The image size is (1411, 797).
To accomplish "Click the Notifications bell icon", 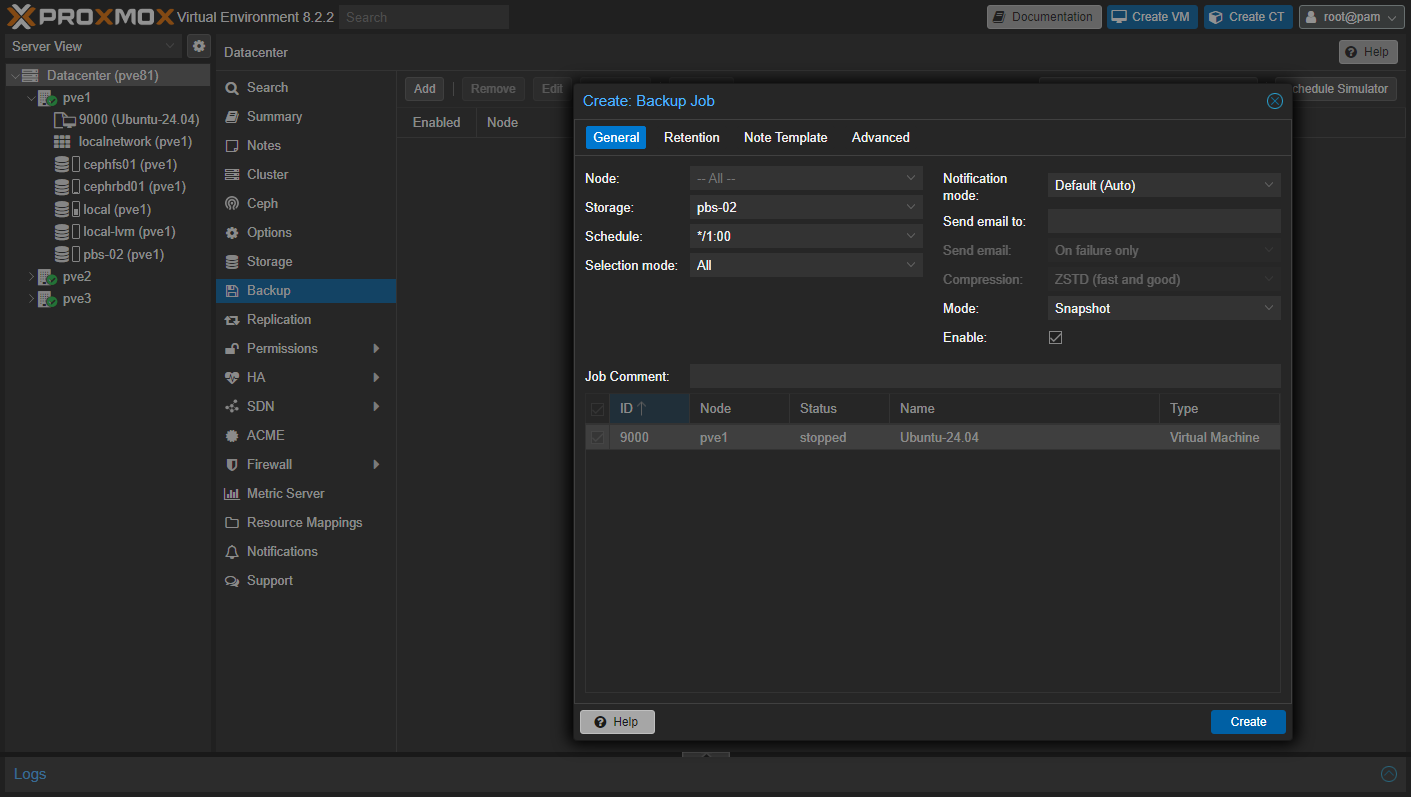I will [232, 552].
